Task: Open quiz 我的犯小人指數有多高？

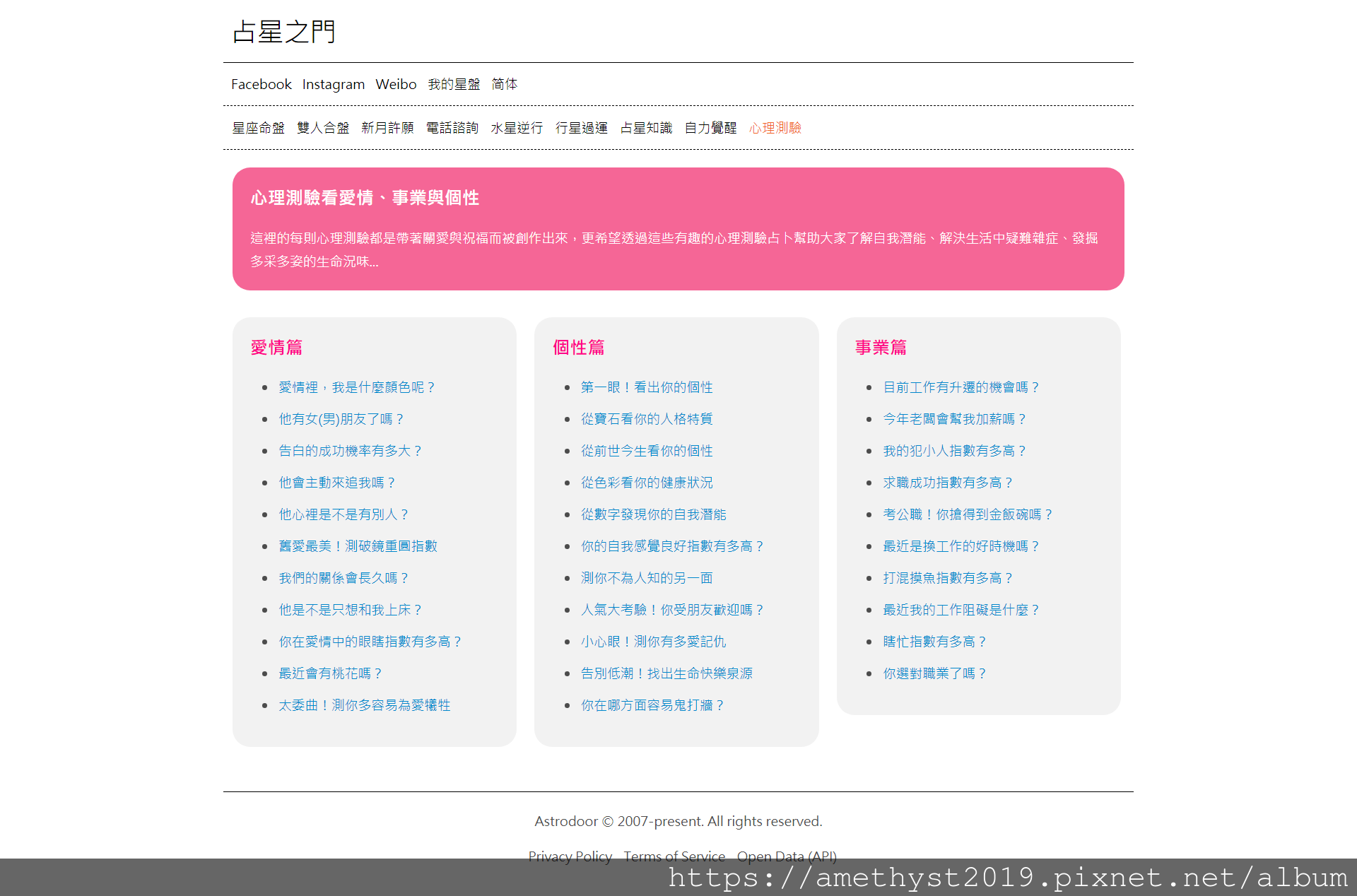Action: click(956, 451)
